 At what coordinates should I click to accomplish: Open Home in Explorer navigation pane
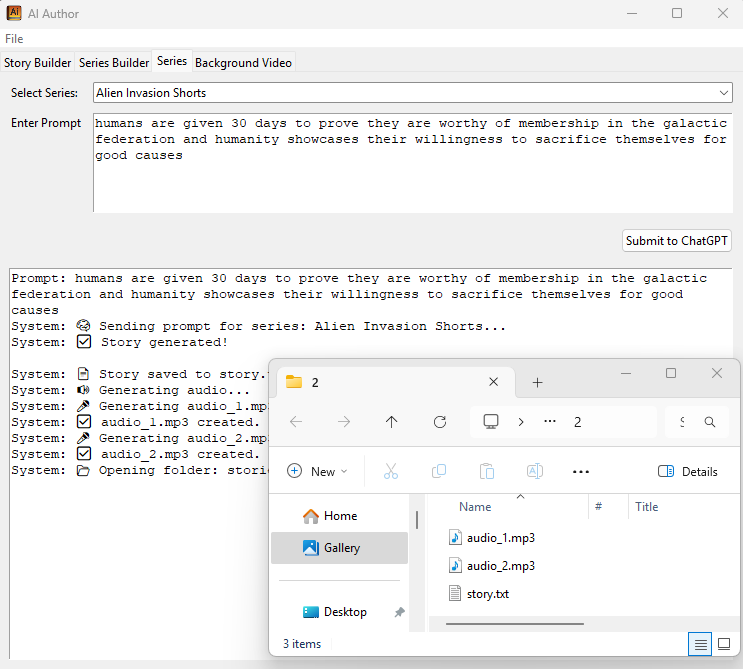(x=339, y=515)
